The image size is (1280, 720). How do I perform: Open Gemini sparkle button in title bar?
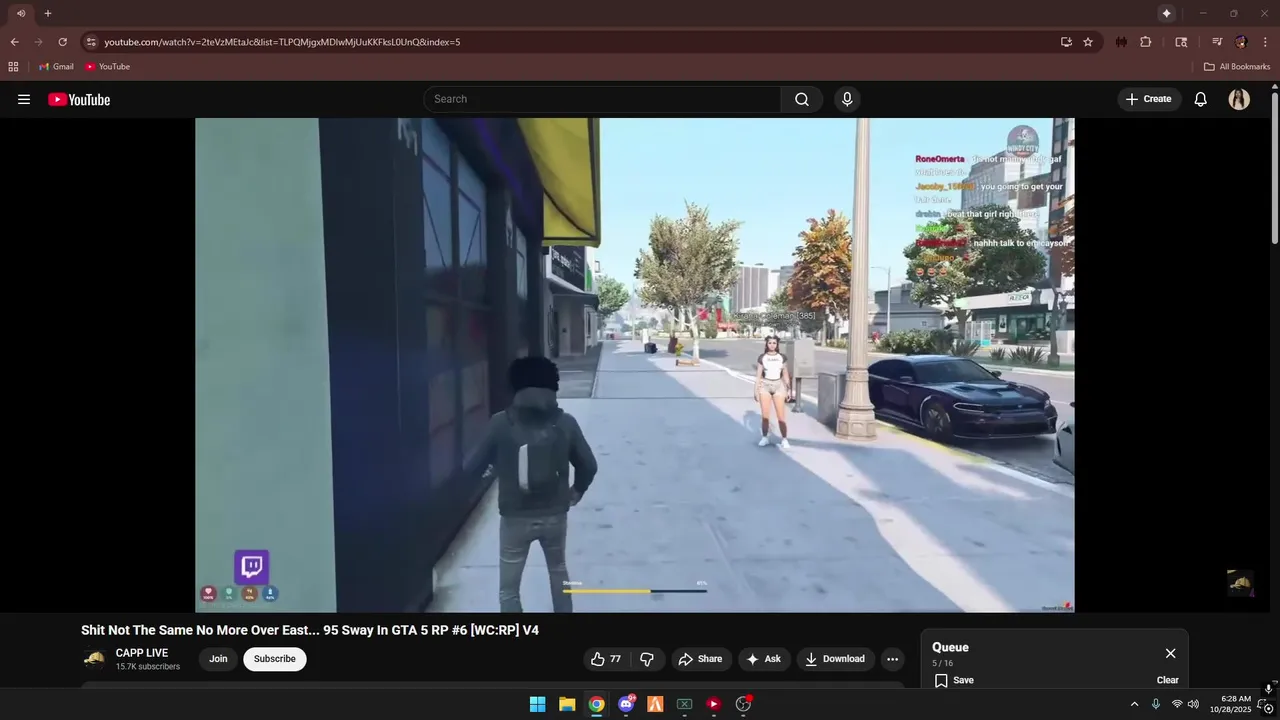tap(1166, 13)
